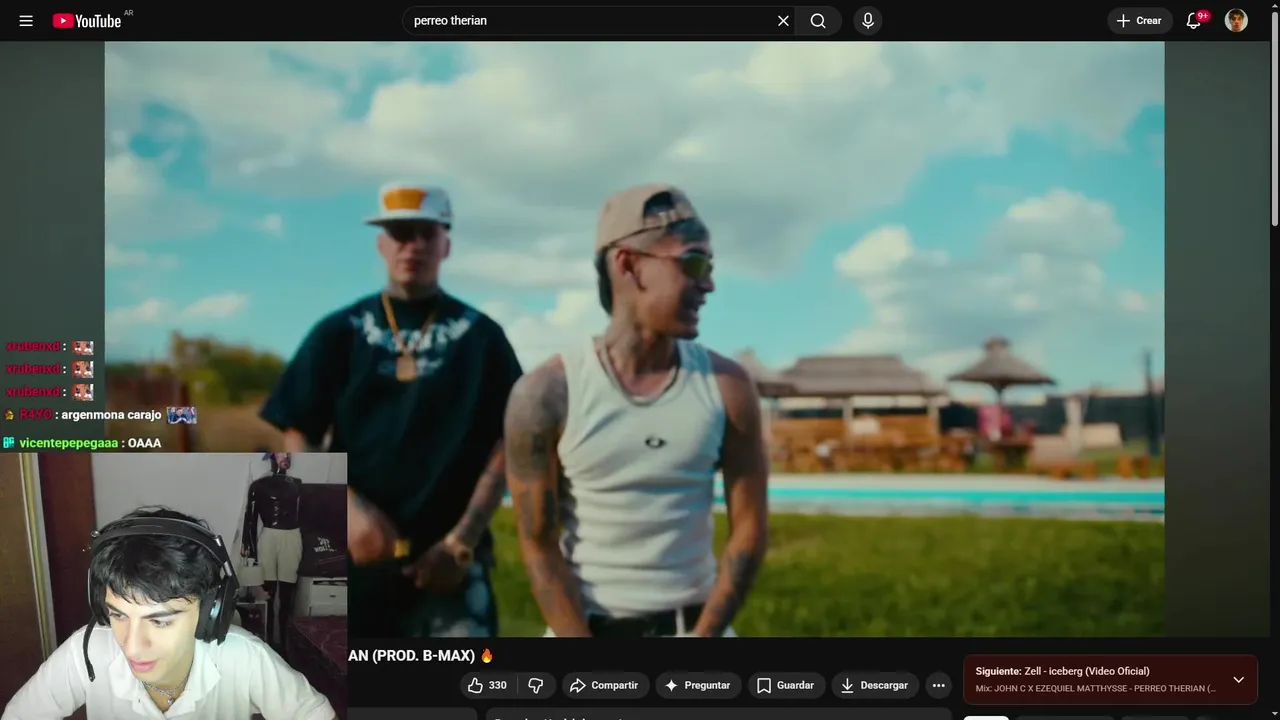Expand the Siguiente playlist panel chevron
This screenshot has width=1280, height=720.
tap(1238, 680)
